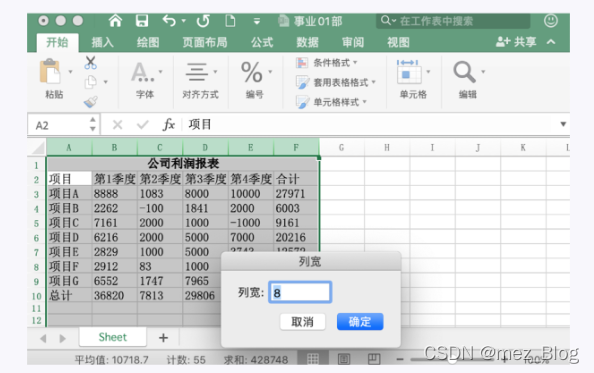Select the format painter brush

[x=91, y=101]
